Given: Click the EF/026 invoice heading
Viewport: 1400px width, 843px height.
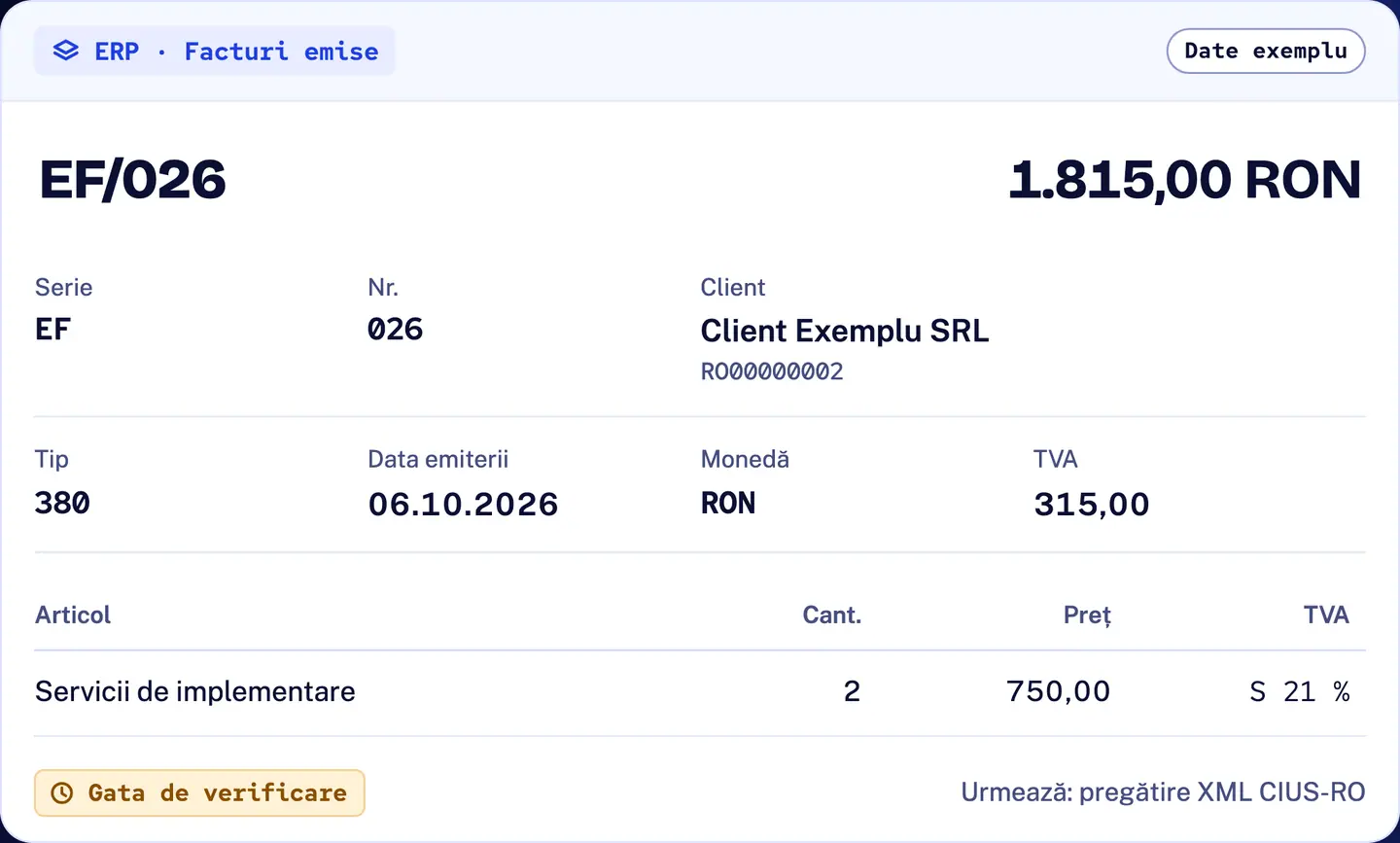Looking at the screenshot, I should (133, 180).
